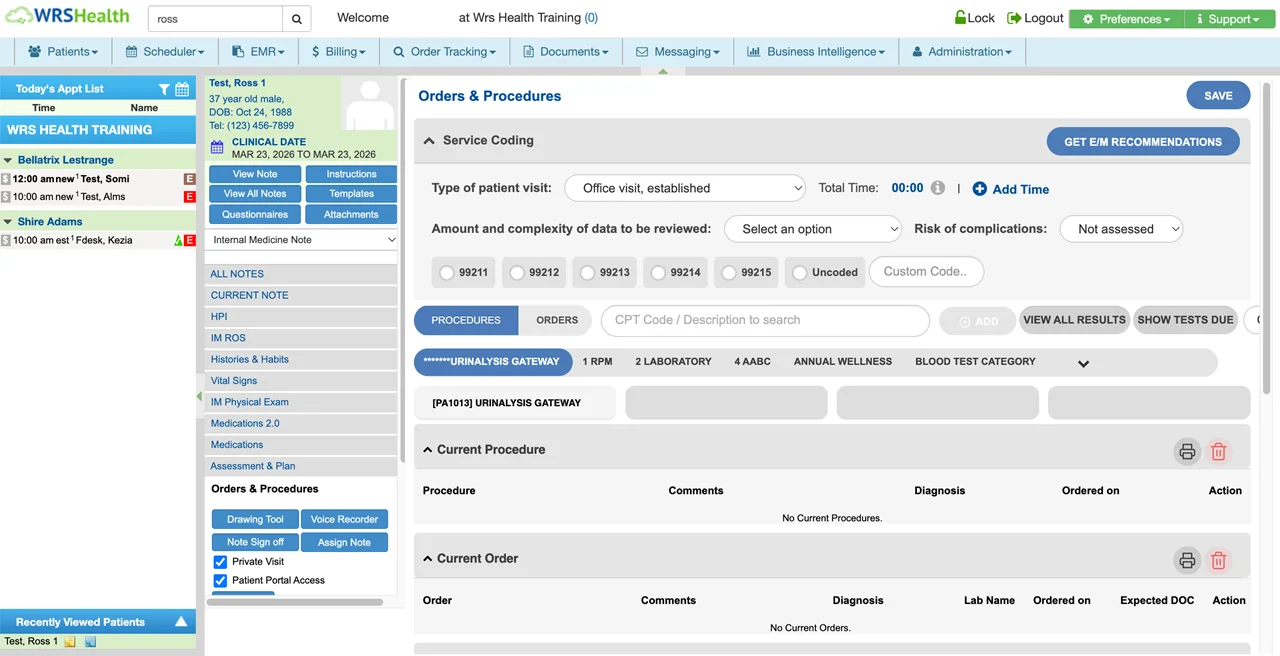Screen dimensions: 1280x656
Task: Uncheck the Private Visit checkbox
Action: pyautogui.click(x=220, y=561)
